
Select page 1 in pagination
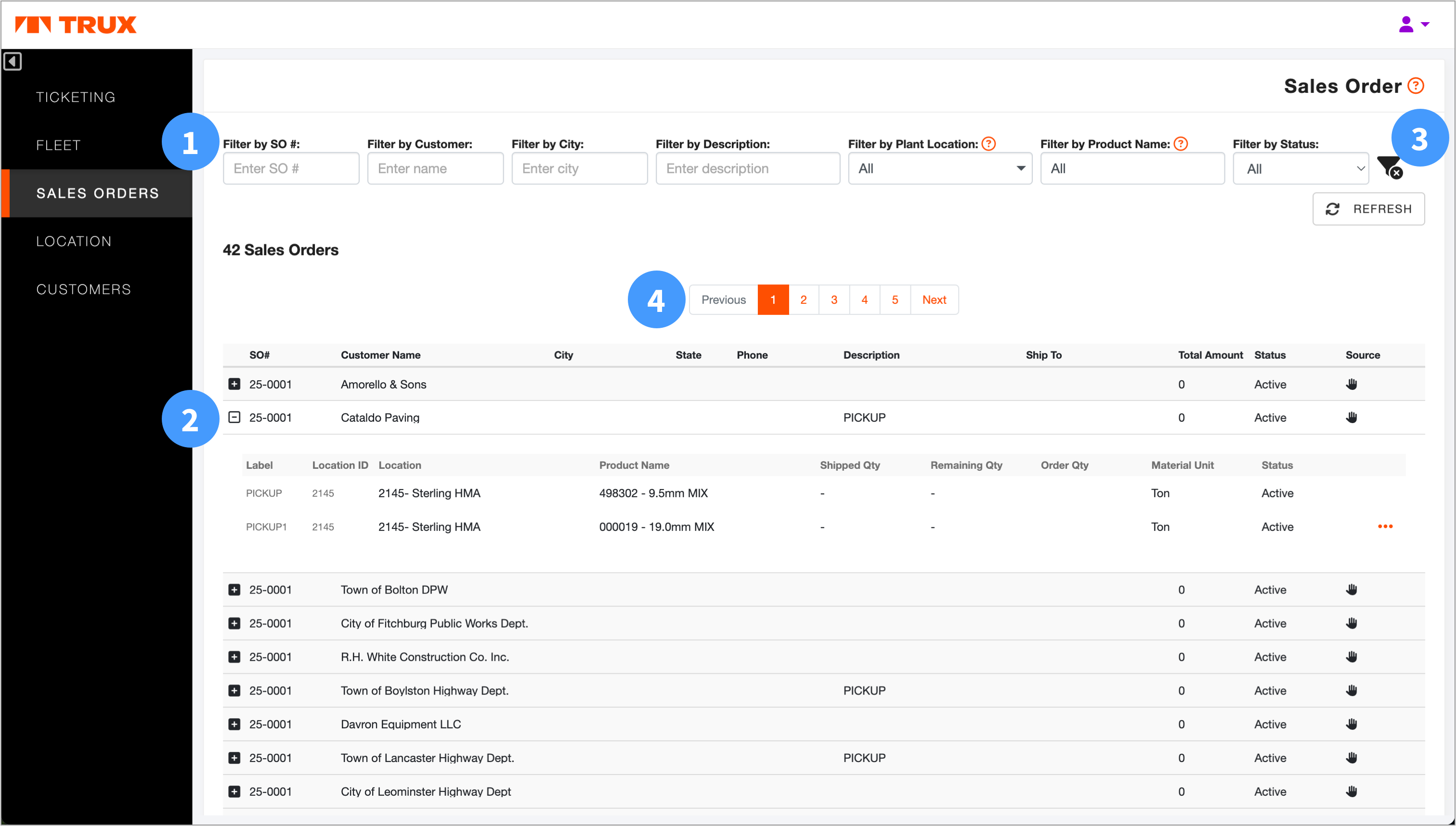pos(773,299)
